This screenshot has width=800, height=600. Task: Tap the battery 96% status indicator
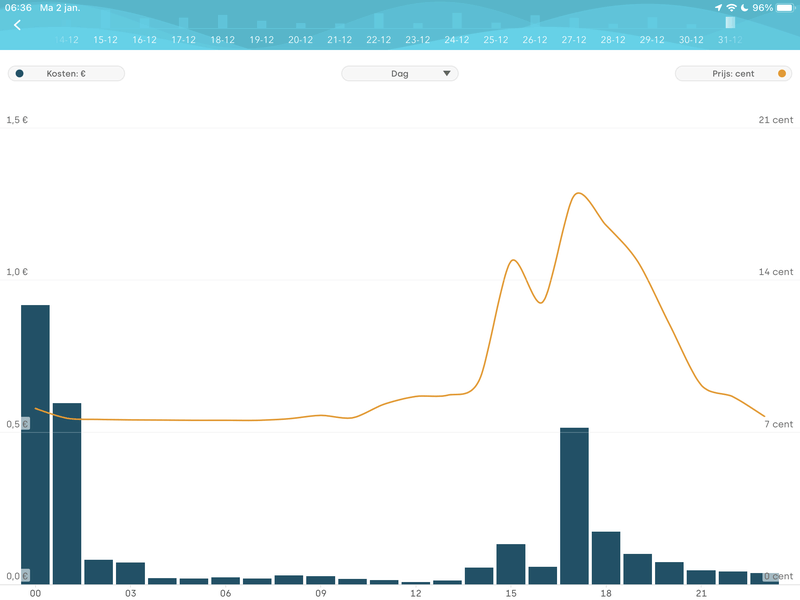click(x=773, y=8)
